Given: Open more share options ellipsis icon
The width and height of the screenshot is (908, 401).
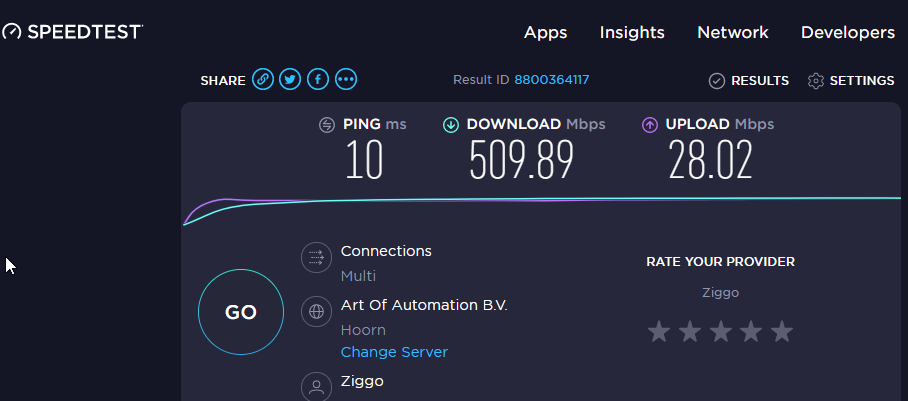Looking at the screenshot, I should click(346, 79).
